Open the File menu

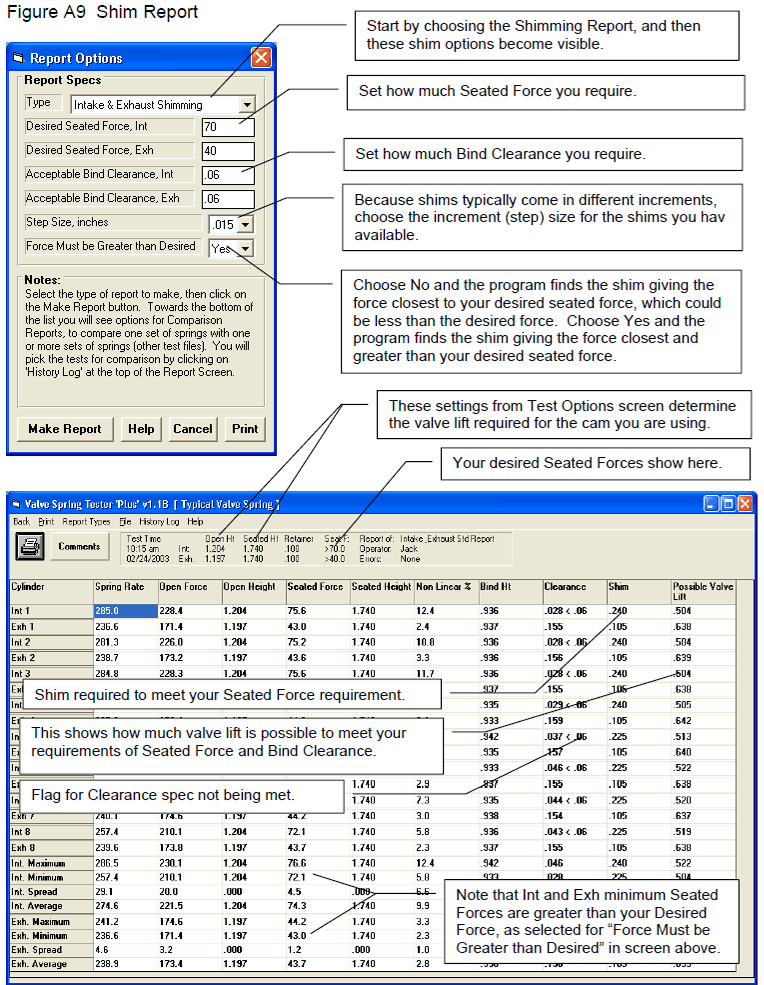pos(125,521)
